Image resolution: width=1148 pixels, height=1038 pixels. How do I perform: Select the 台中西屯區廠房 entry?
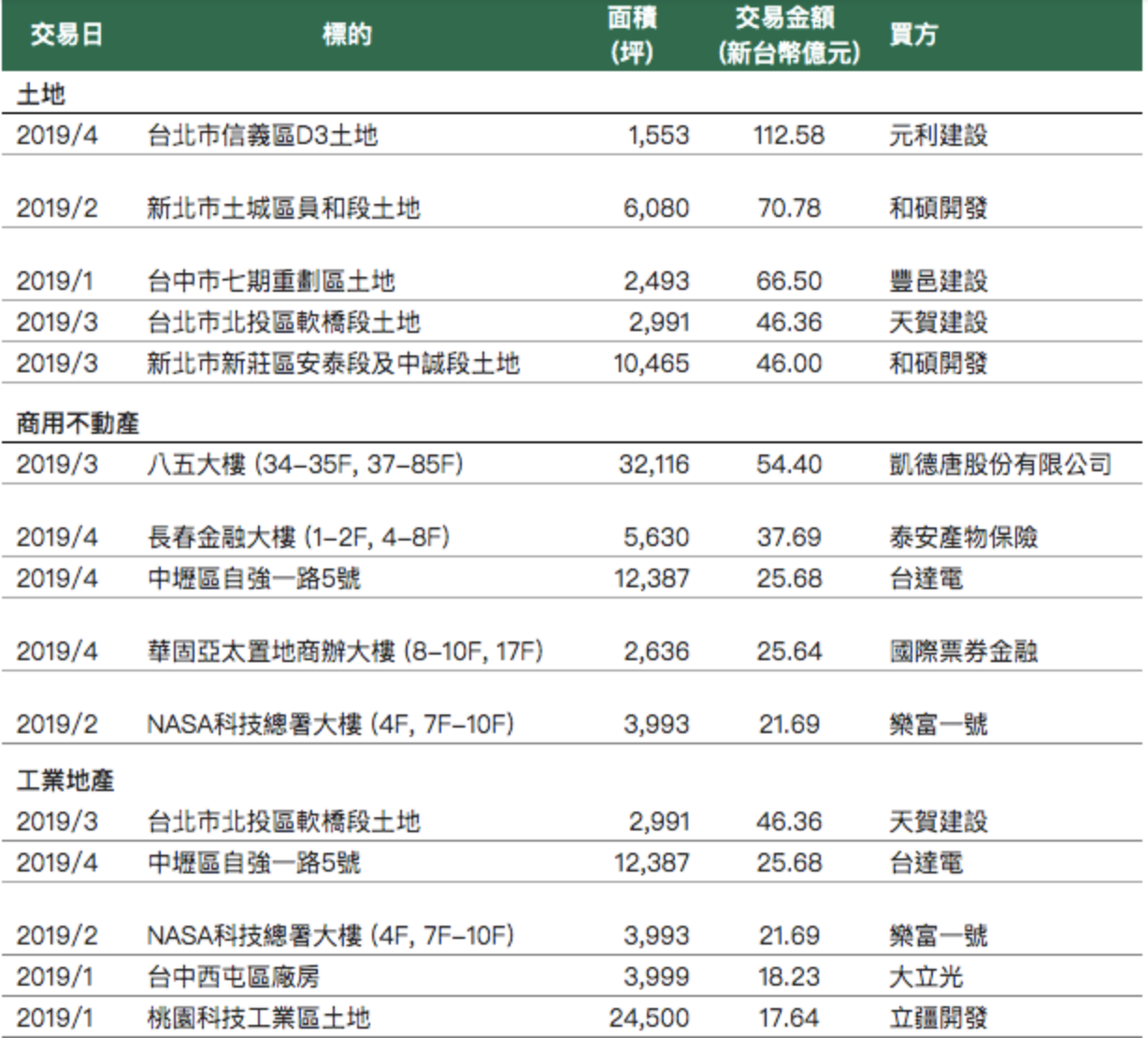(233, 977)
